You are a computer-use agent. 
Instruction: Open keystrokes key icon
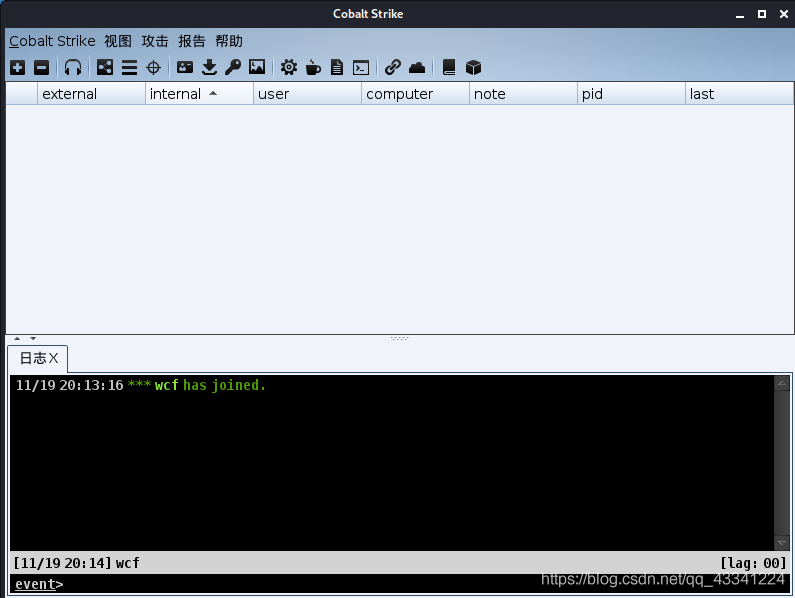coord(233,67)
